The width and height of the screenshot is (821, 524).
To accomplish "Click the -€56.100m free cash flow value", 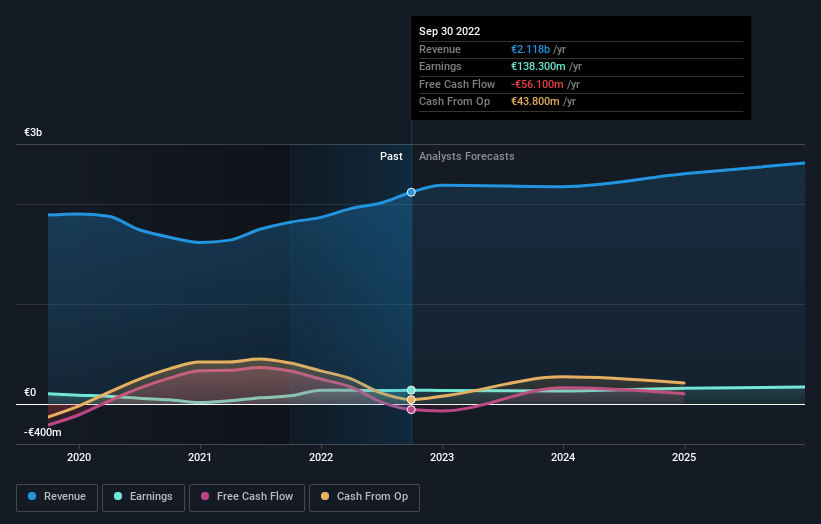I will [537, 84].
